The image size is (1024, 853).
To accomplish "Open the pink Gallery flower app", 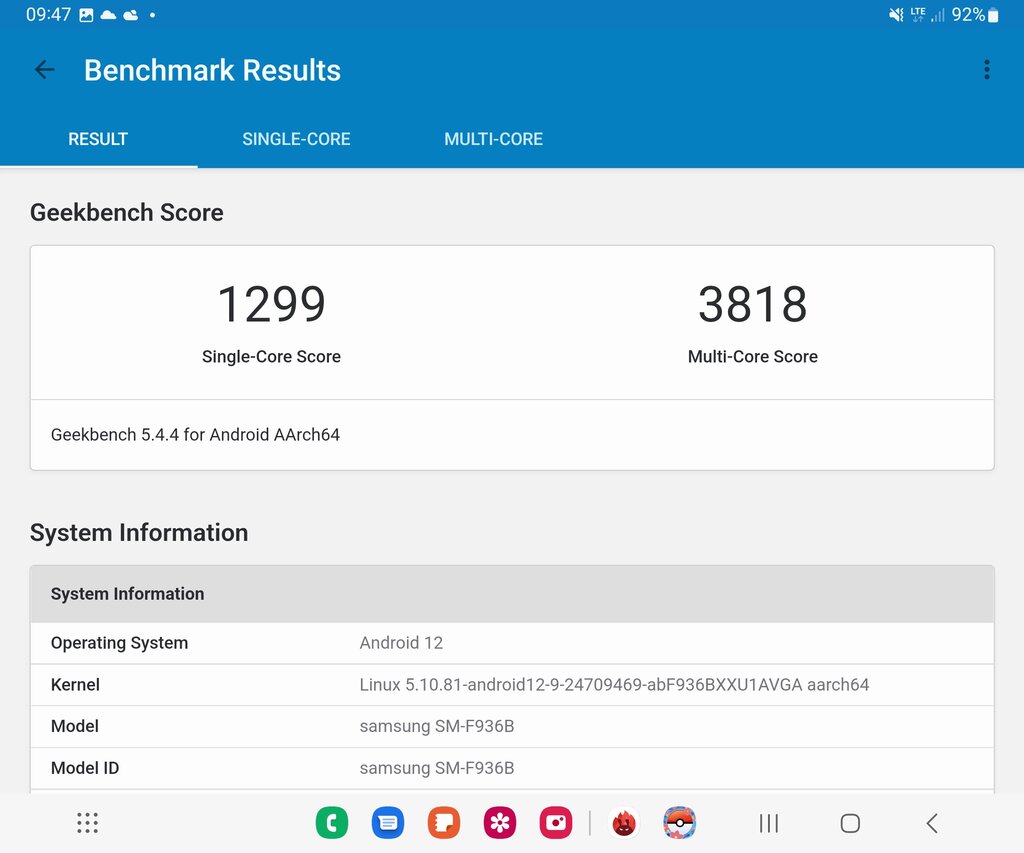I will [x=500, y=823].
